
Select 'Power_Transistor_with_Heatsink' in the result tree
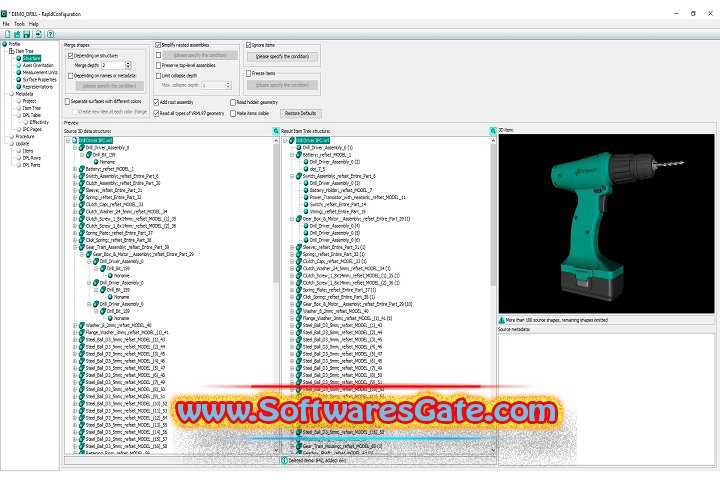pos(357,198)
